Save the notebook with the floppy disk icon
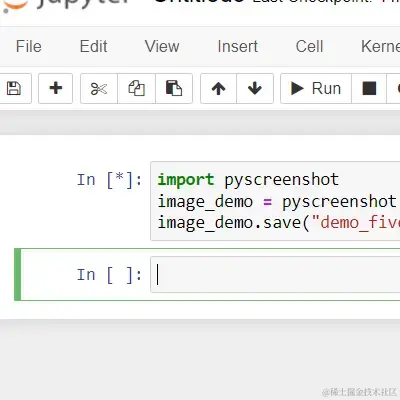The image size is (400, 400). coord(14,89)
